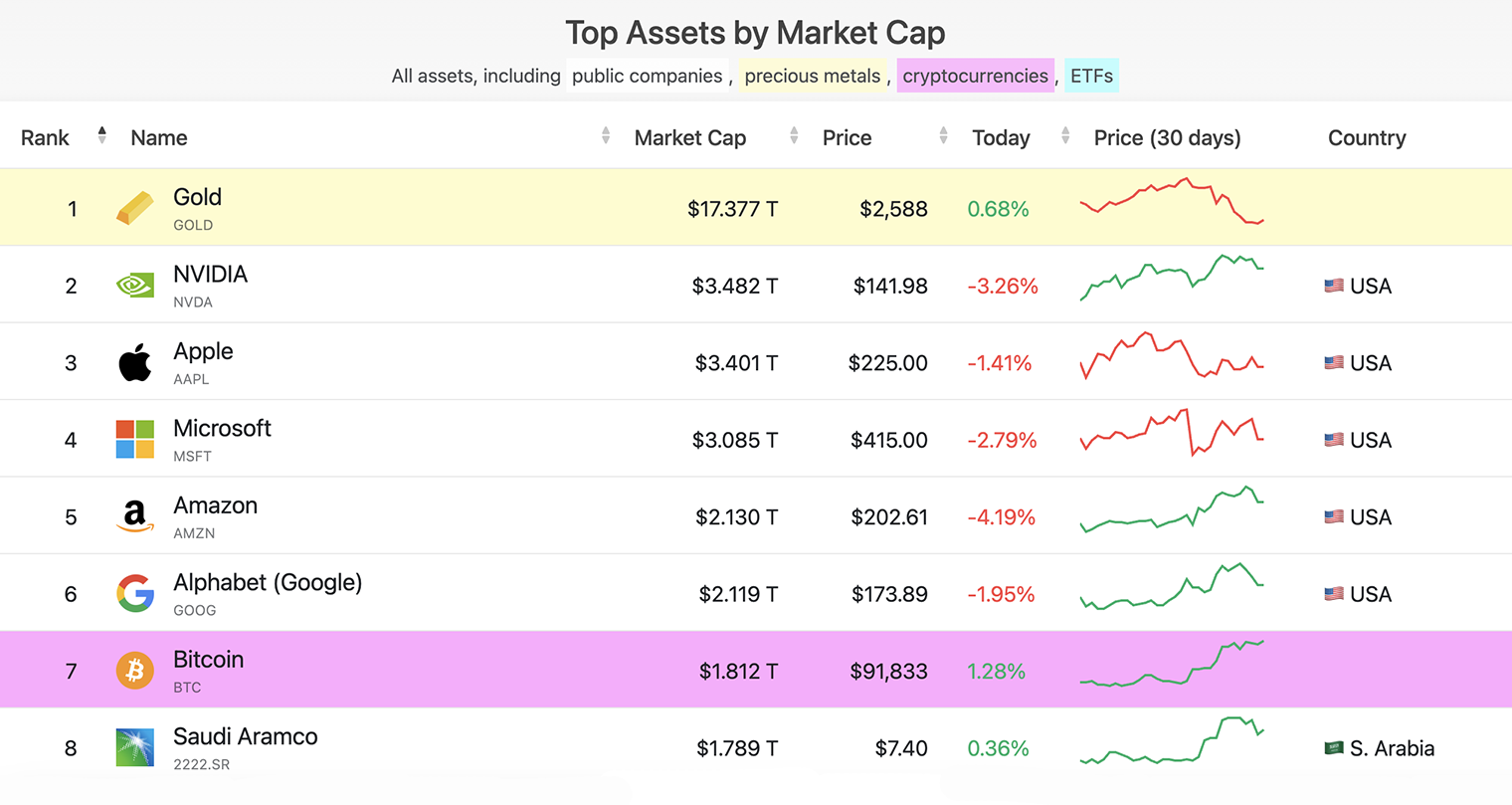
Task: Select the precious metals filter
Action: (x=813, y=76)
